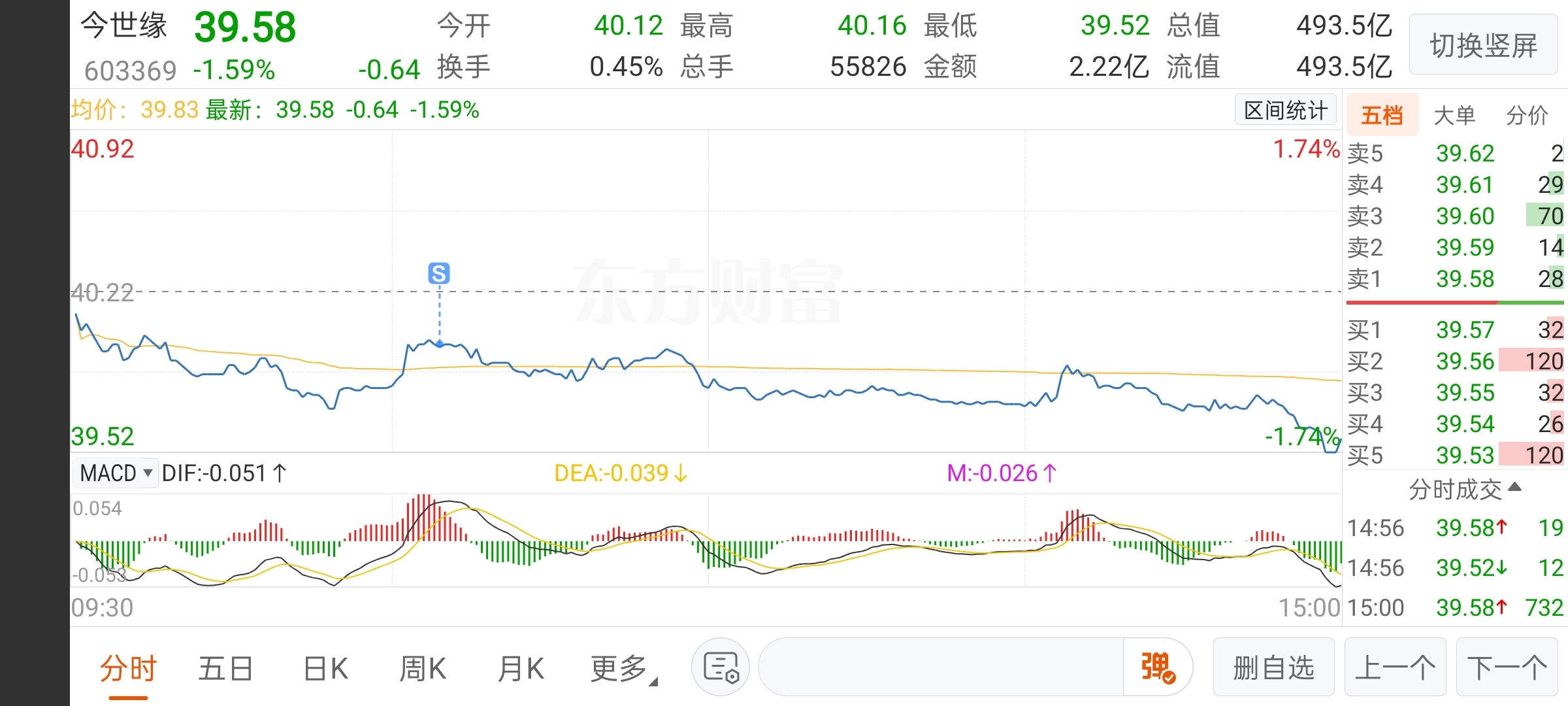
Task: Tap the bullet-comment 弹 icon
Action: (x=1158, y=667)
